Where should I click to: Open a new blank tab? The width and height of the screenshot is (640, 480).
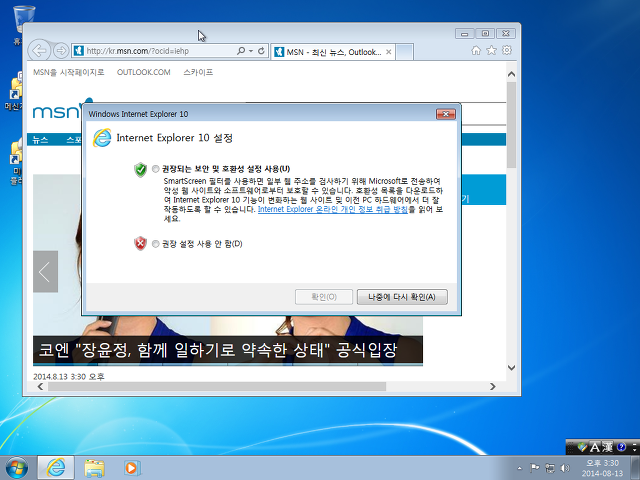404,52
